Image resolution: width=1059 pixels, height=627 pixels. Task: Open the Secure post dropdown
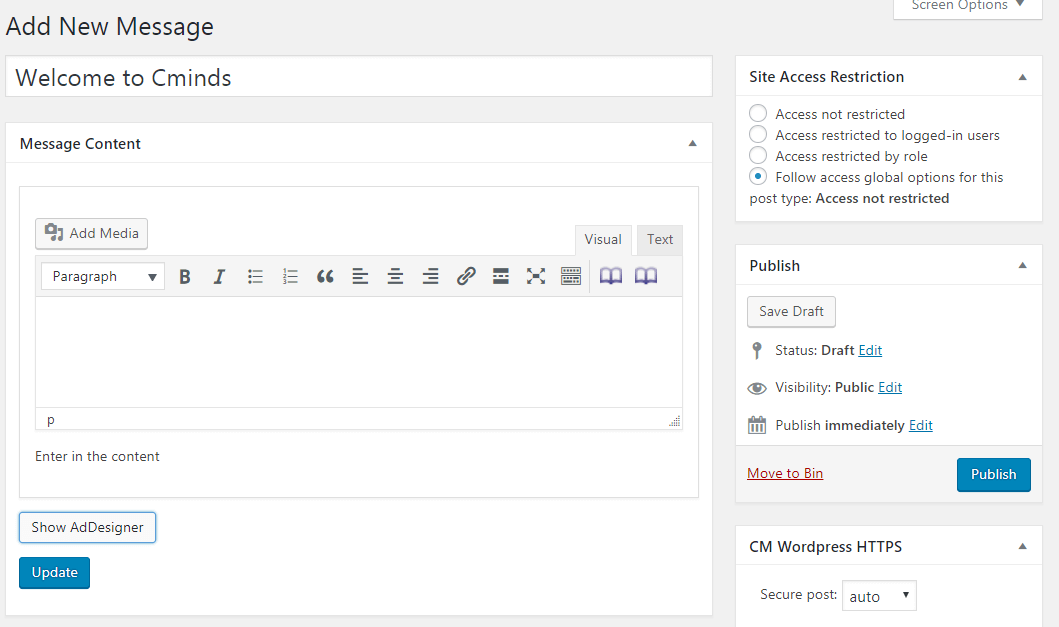(879, 596)
